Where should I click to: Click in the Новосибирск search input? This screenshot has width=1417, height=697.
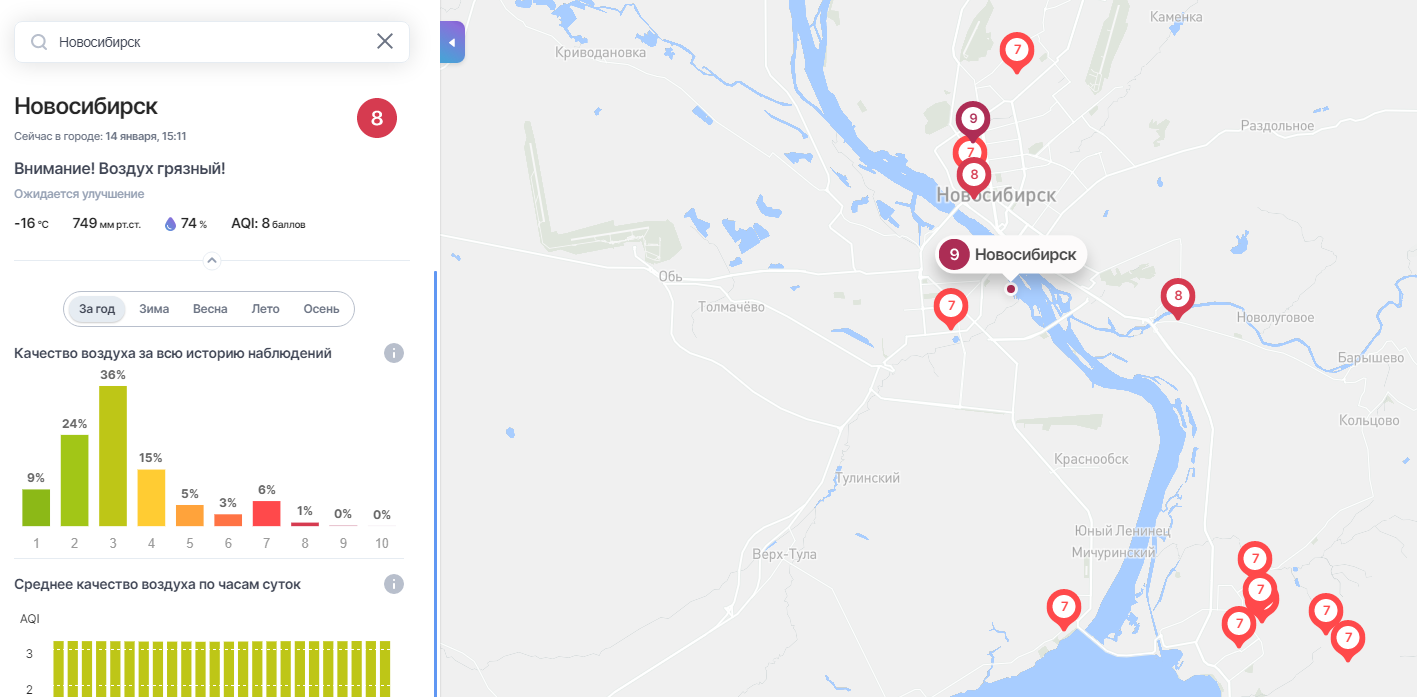coord(210,42)
